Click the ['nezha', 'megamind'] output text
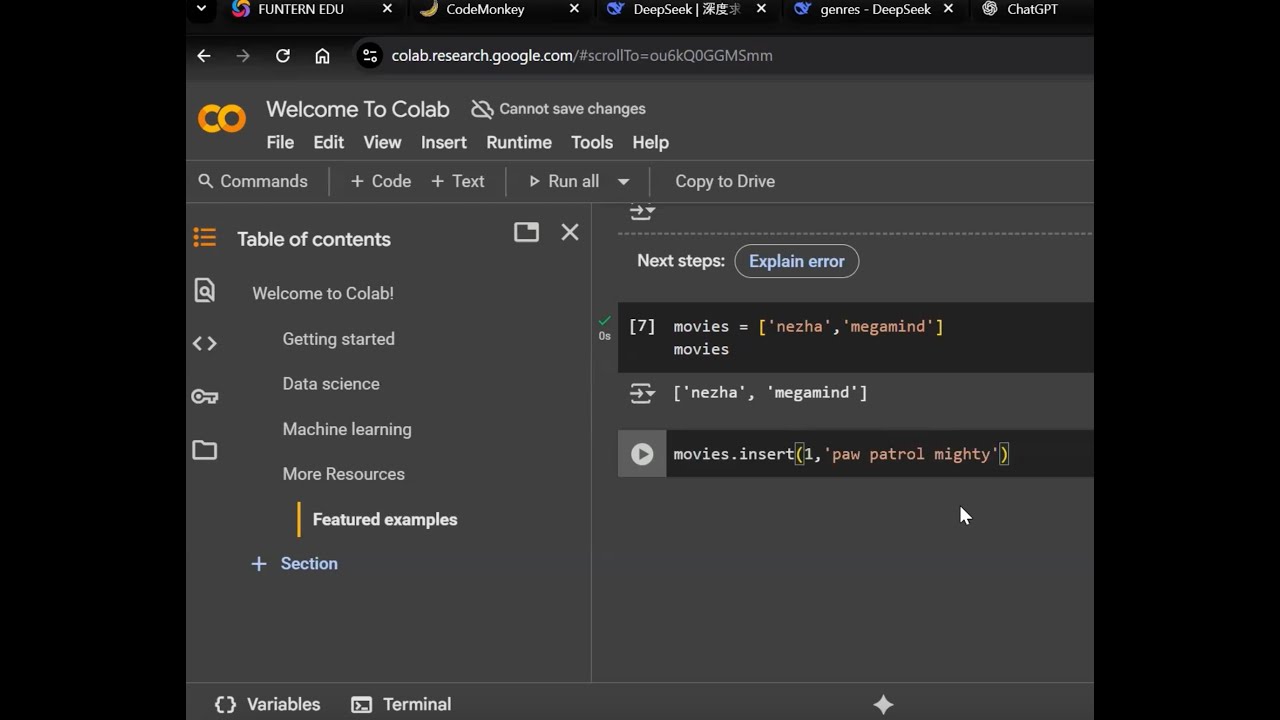Screen dimensions: 1280x720 (770, 393)
